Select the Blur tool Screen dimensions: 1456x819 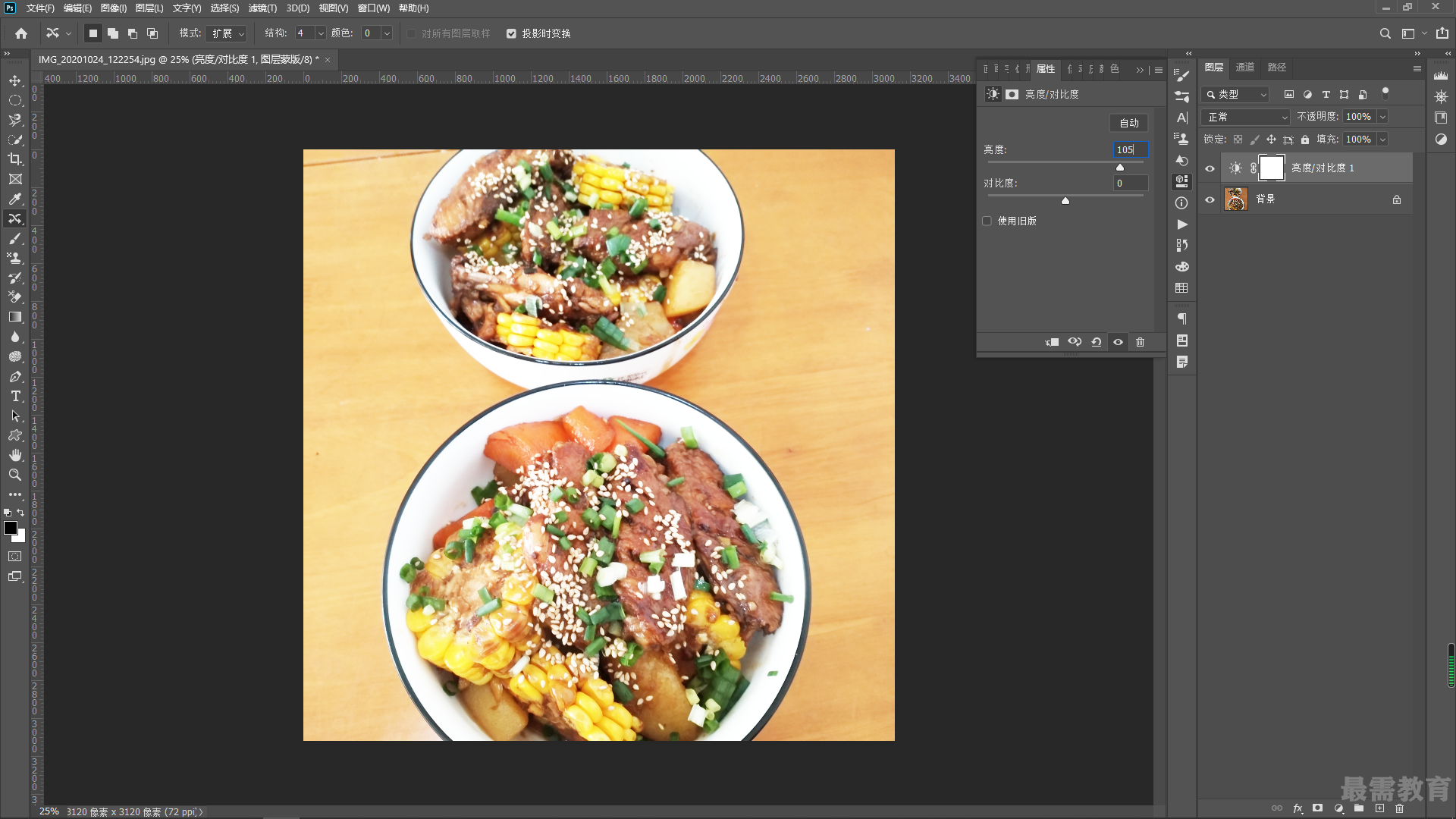pyautogui.click(x=15, y=337)
